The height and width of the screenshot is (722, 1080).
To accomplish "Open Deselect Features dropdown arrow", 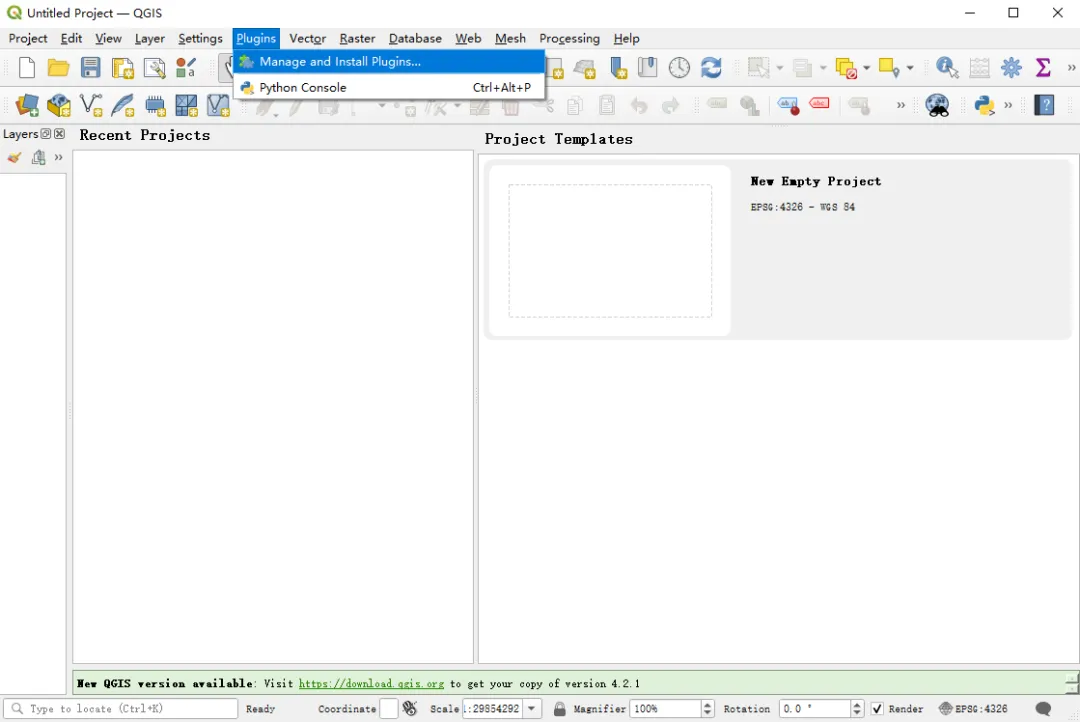I will click(866, 68).
